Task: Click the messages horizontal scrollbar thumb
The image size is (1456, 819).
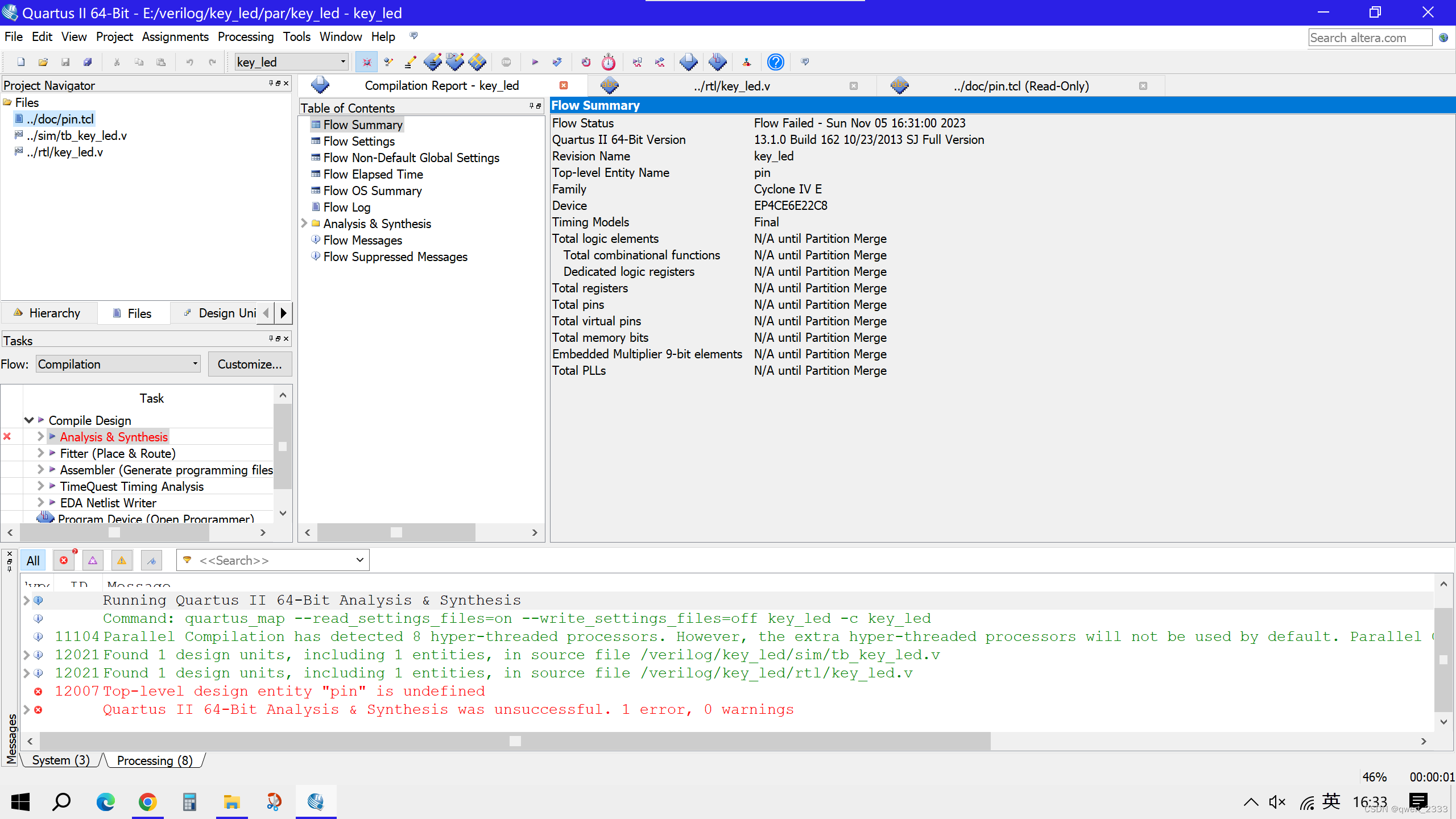Action: point(515,741)
